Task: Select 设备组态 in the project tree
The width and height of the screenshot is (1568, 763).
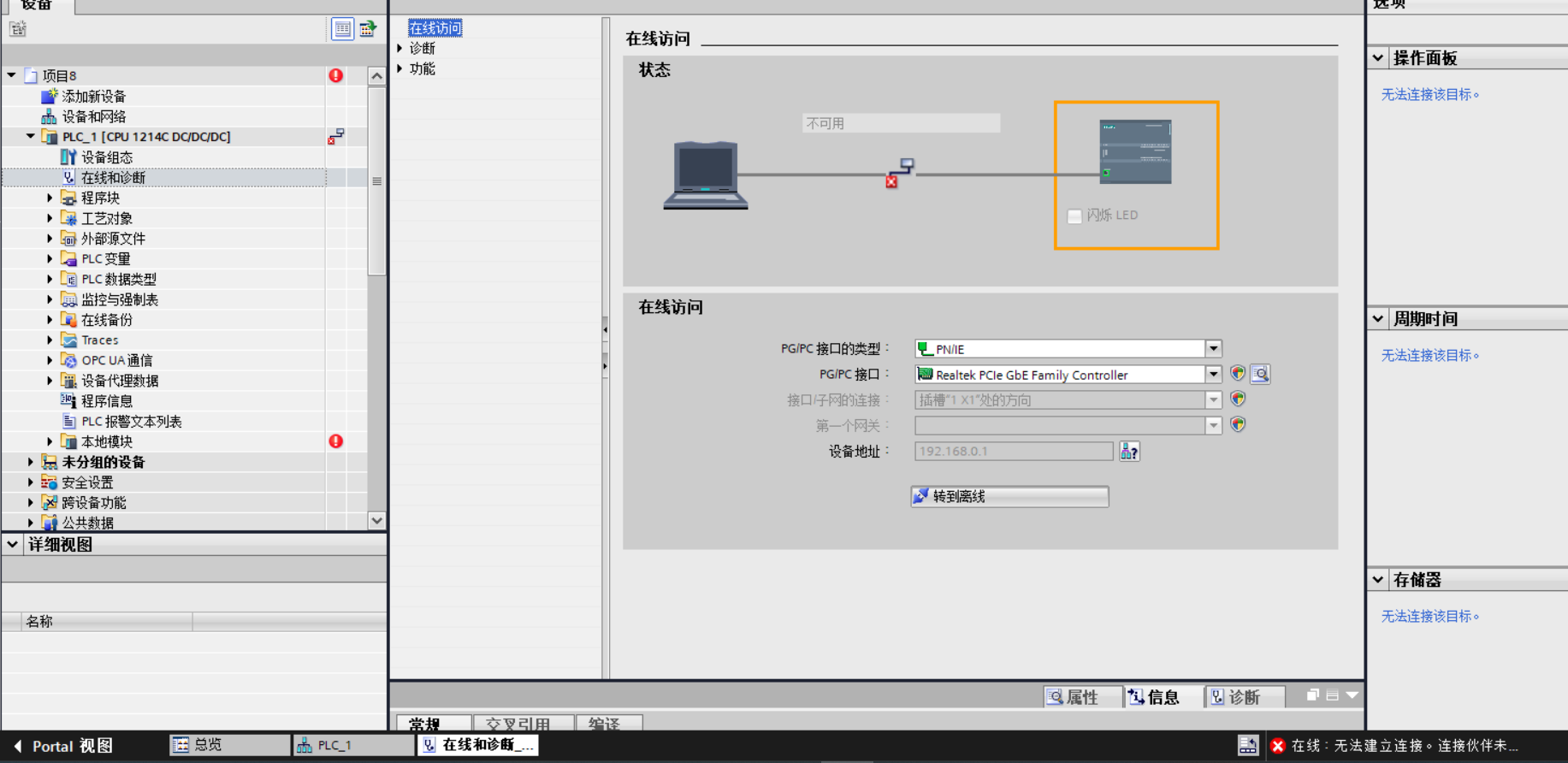Action: [107, 157]
